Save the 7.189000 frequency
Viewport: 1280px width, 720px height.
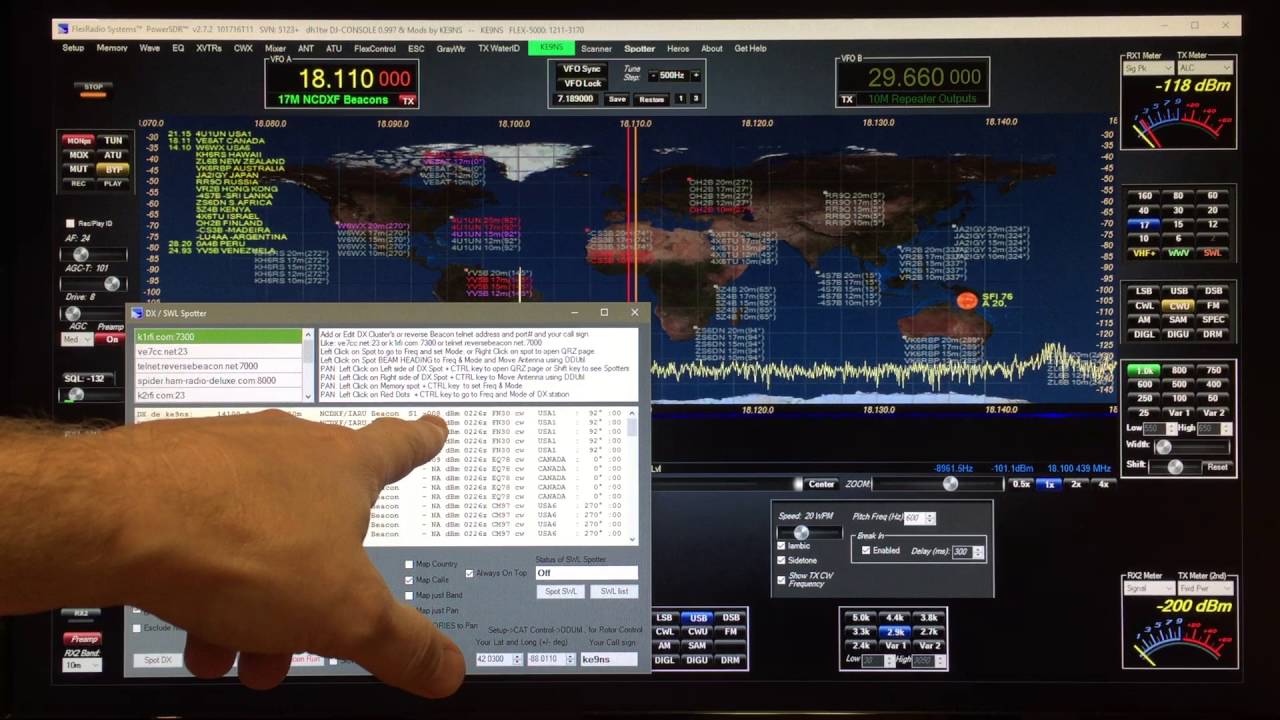tap(617, 99)
